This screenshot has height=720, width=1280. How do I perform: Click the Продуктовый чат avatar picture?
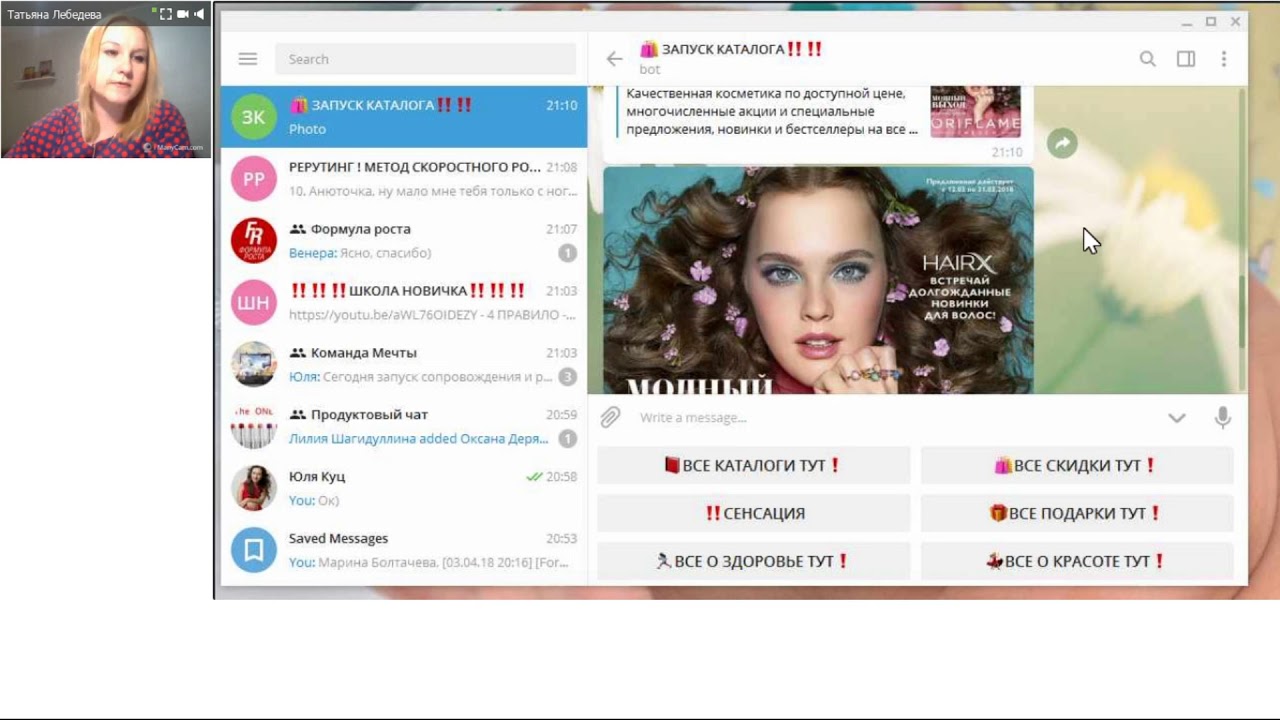pyautogui.click(x=254, y=427)
